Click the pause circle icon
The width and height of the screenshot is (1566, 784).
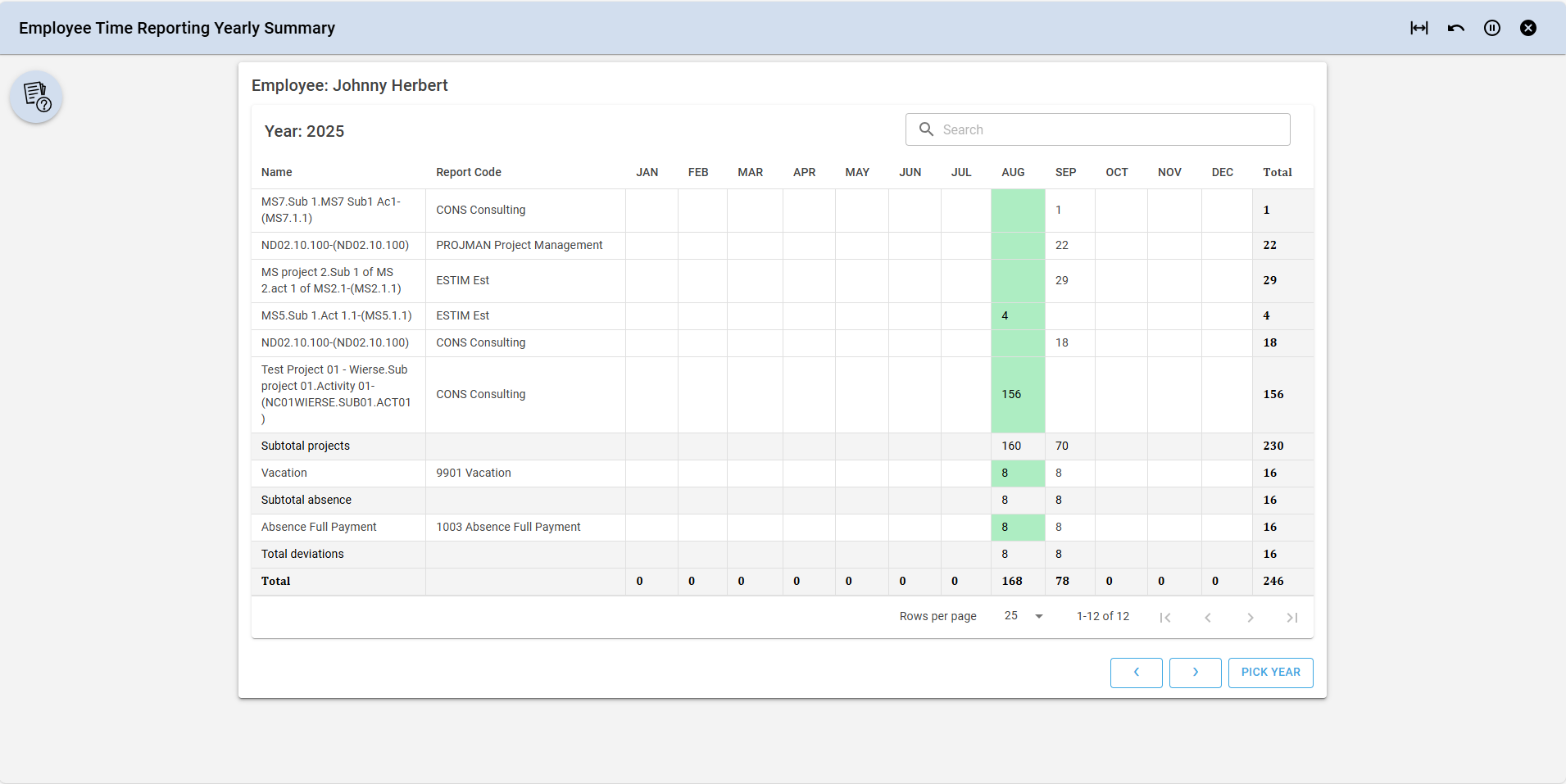[x=1491, y=28]
